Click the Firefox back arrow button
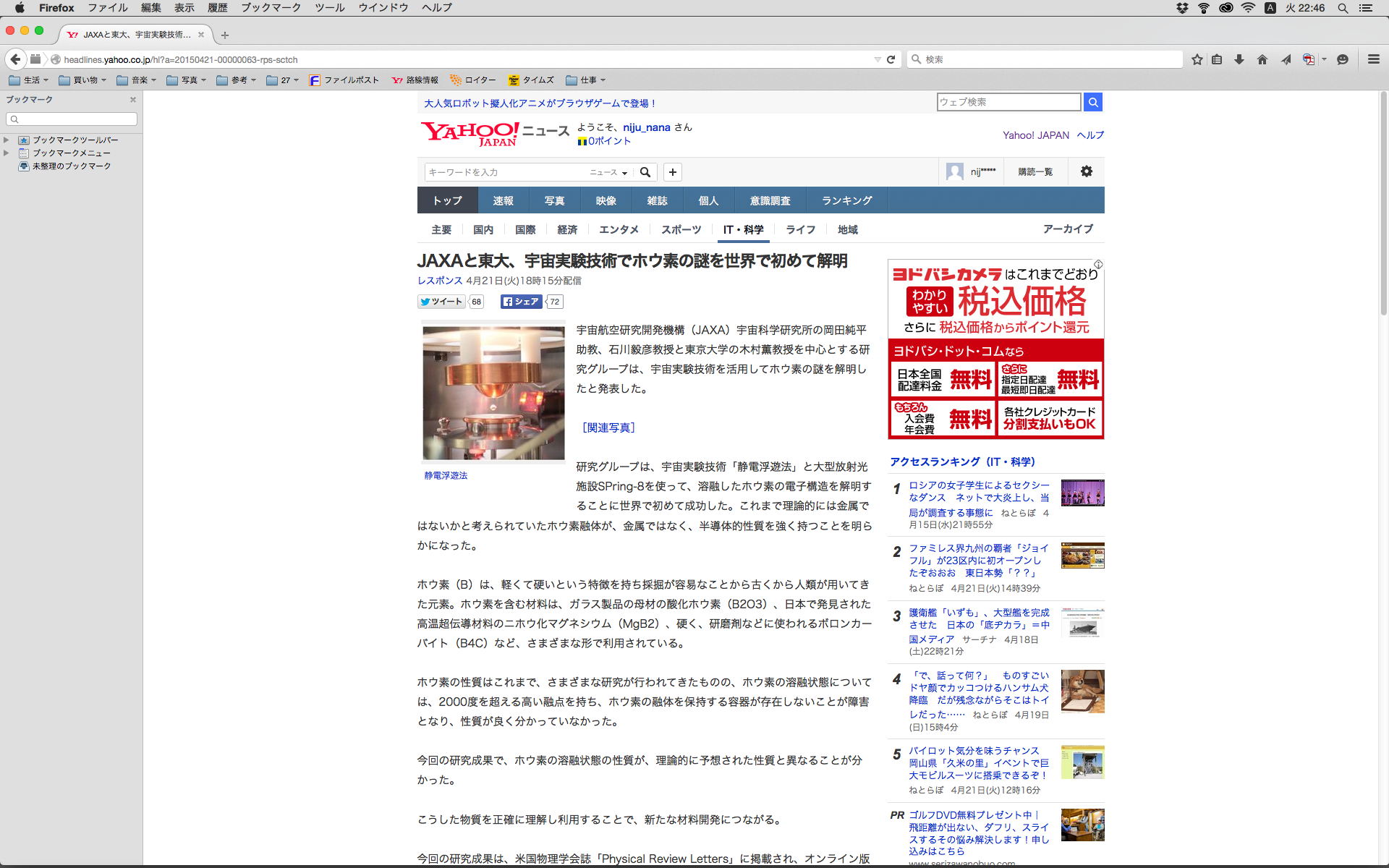The image size is (1389, 868). tap(15, 59)
